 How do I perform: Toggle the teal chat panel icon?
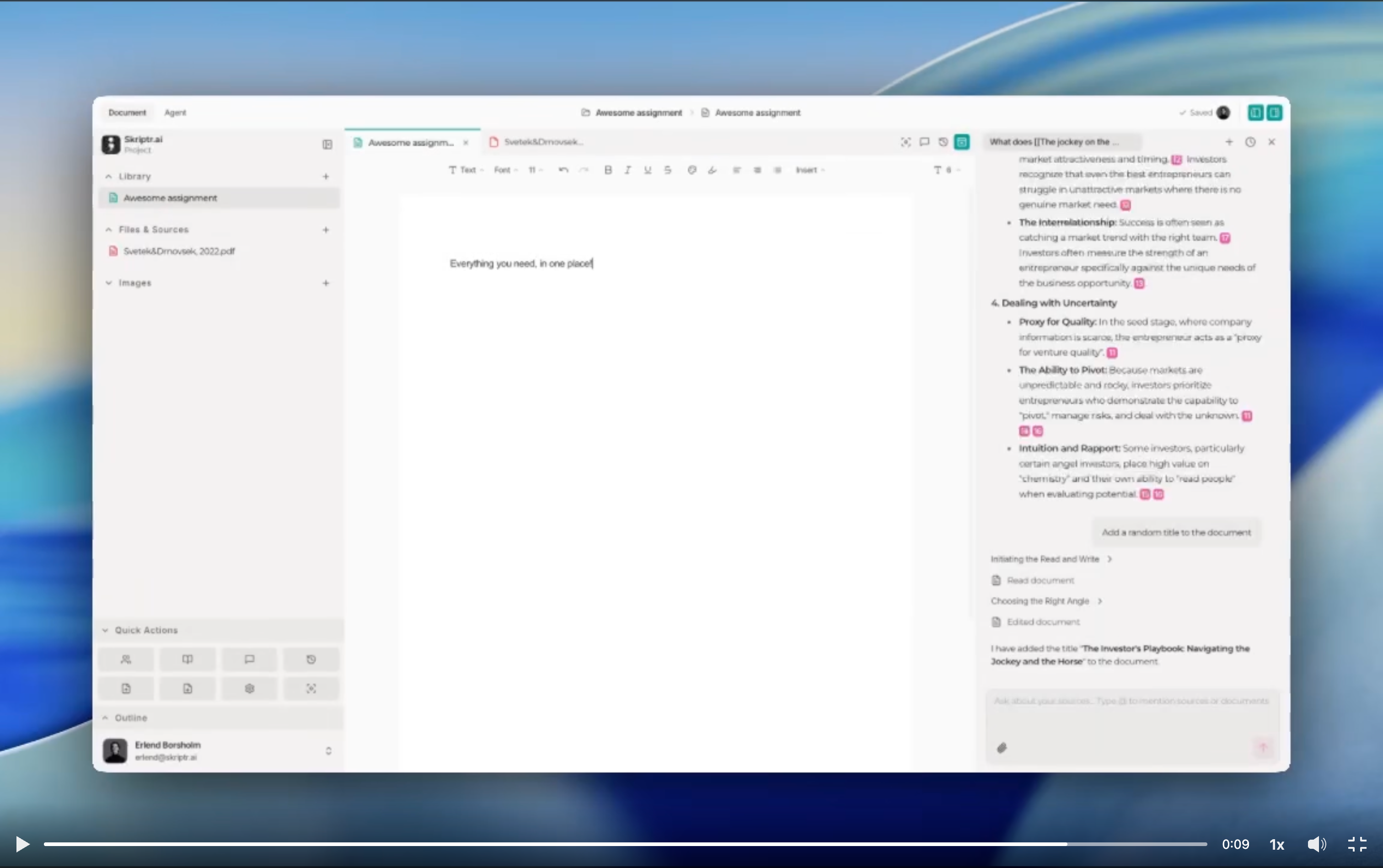(x=962, y=142)
